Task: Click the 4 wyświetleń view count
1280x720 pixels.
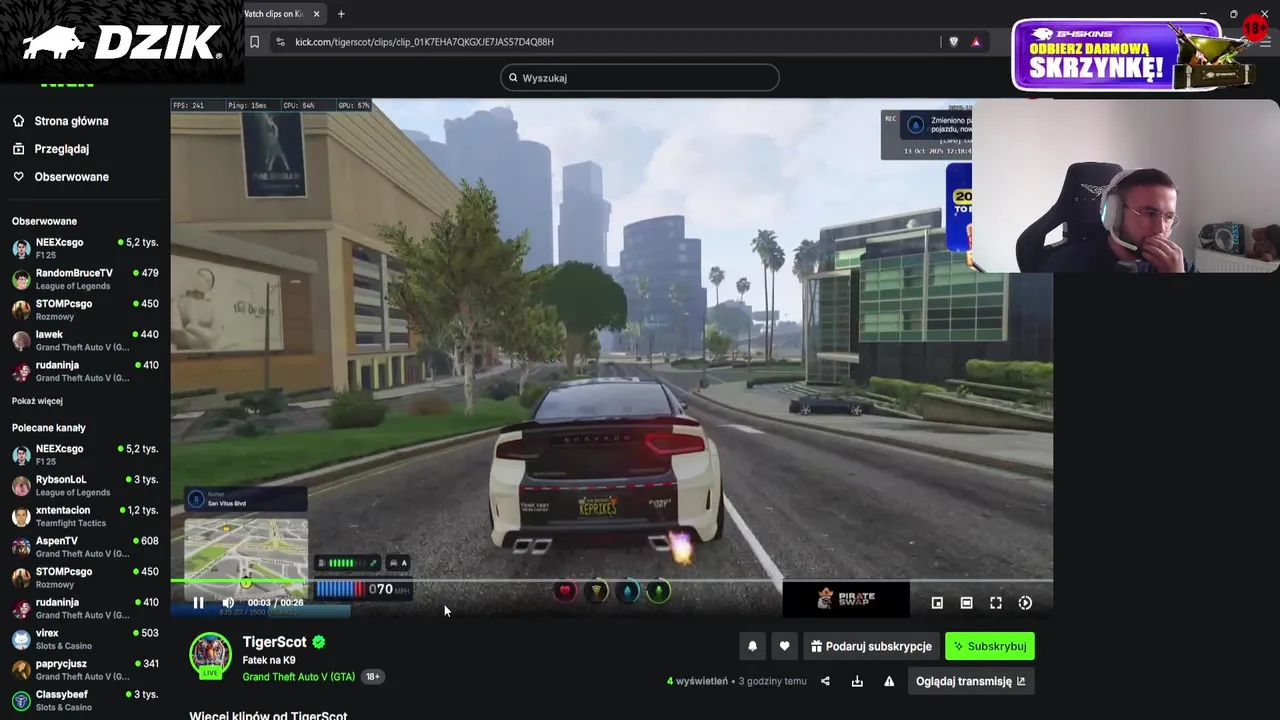Action: tap(697, 681)
